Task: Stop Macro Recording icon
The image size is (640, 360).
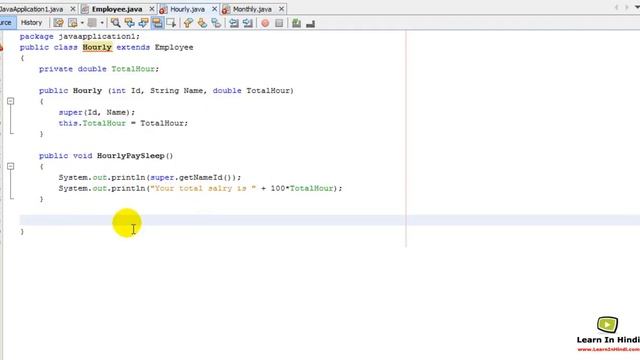Action: (279, 23)
